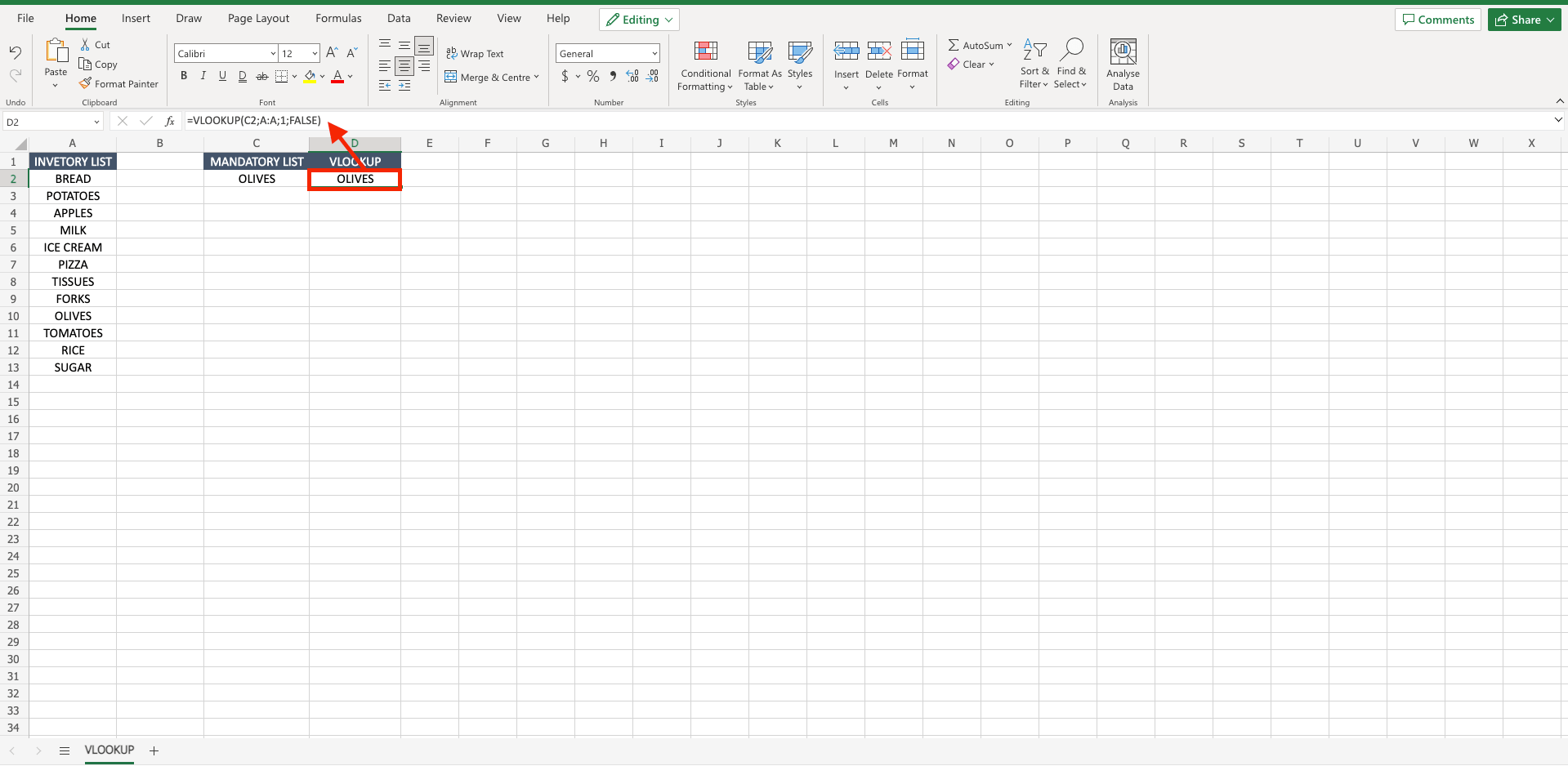Open the General number format dropdown
This screenshot has width=1568, height=766.
(653, 52)
